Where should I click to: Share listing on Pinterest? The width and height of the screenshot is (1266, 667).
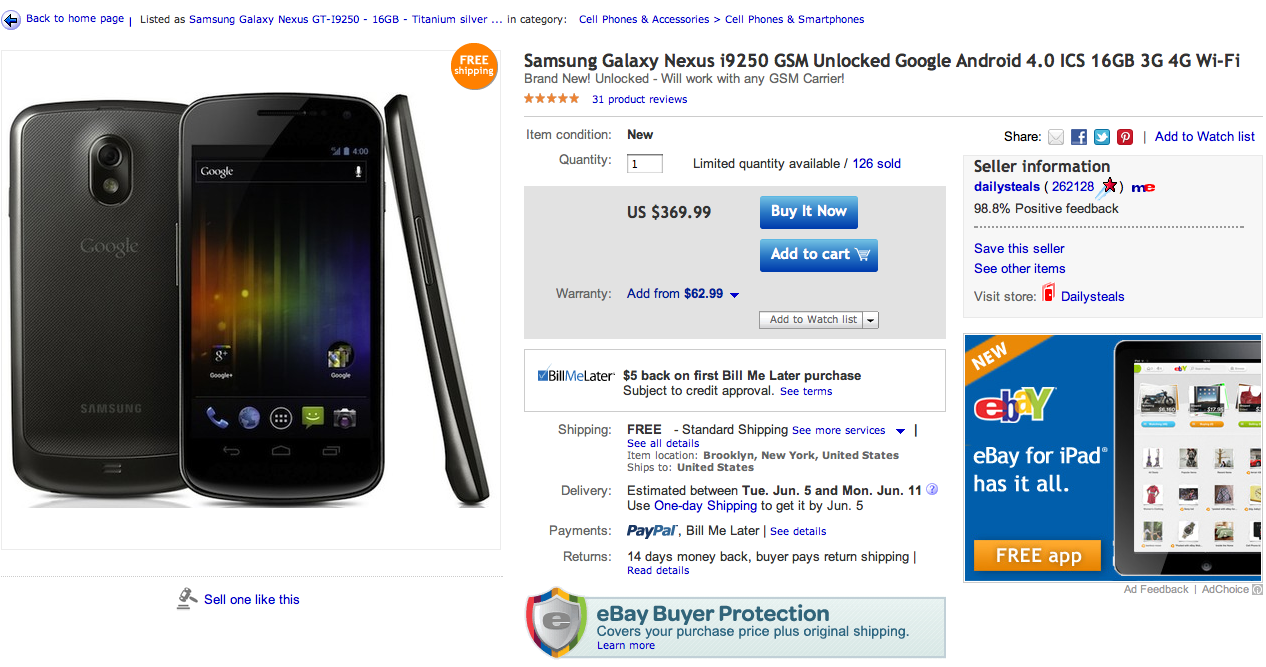pos(1125,137)
